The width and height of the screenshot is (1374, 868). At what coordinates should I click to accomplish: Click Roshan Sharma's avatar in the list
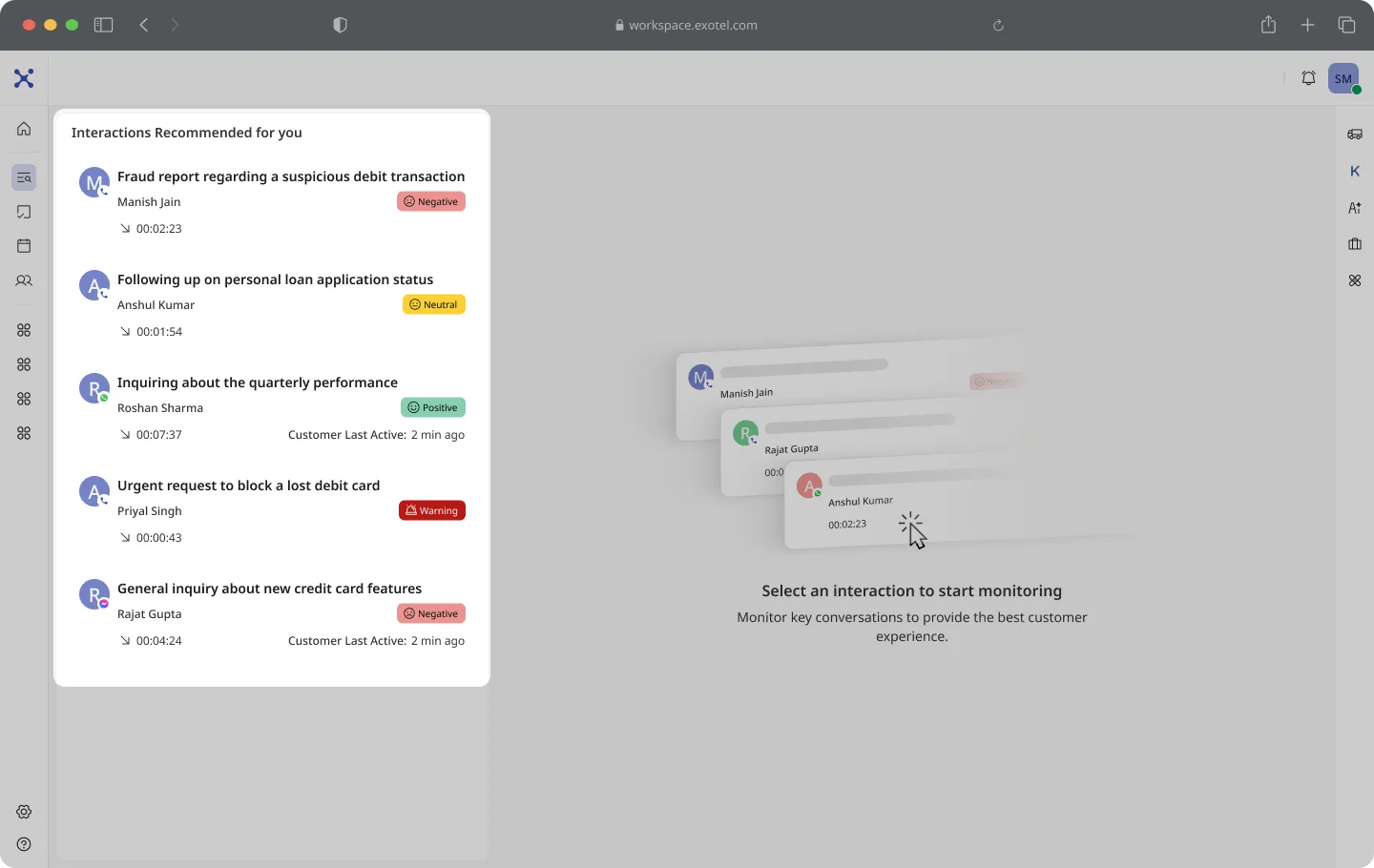click(94, 388)
